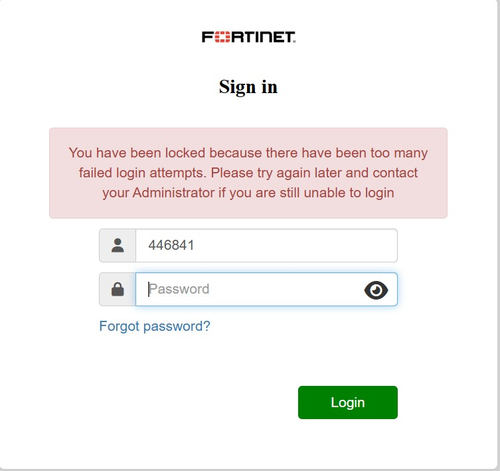Click into the Password input field
Viewport: 500px width, 471px height.
point(266,289)
